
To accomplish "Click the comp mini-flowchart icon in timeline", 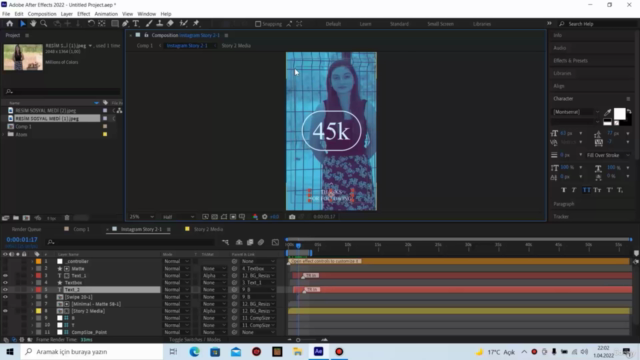I will [x=225, y=242].
